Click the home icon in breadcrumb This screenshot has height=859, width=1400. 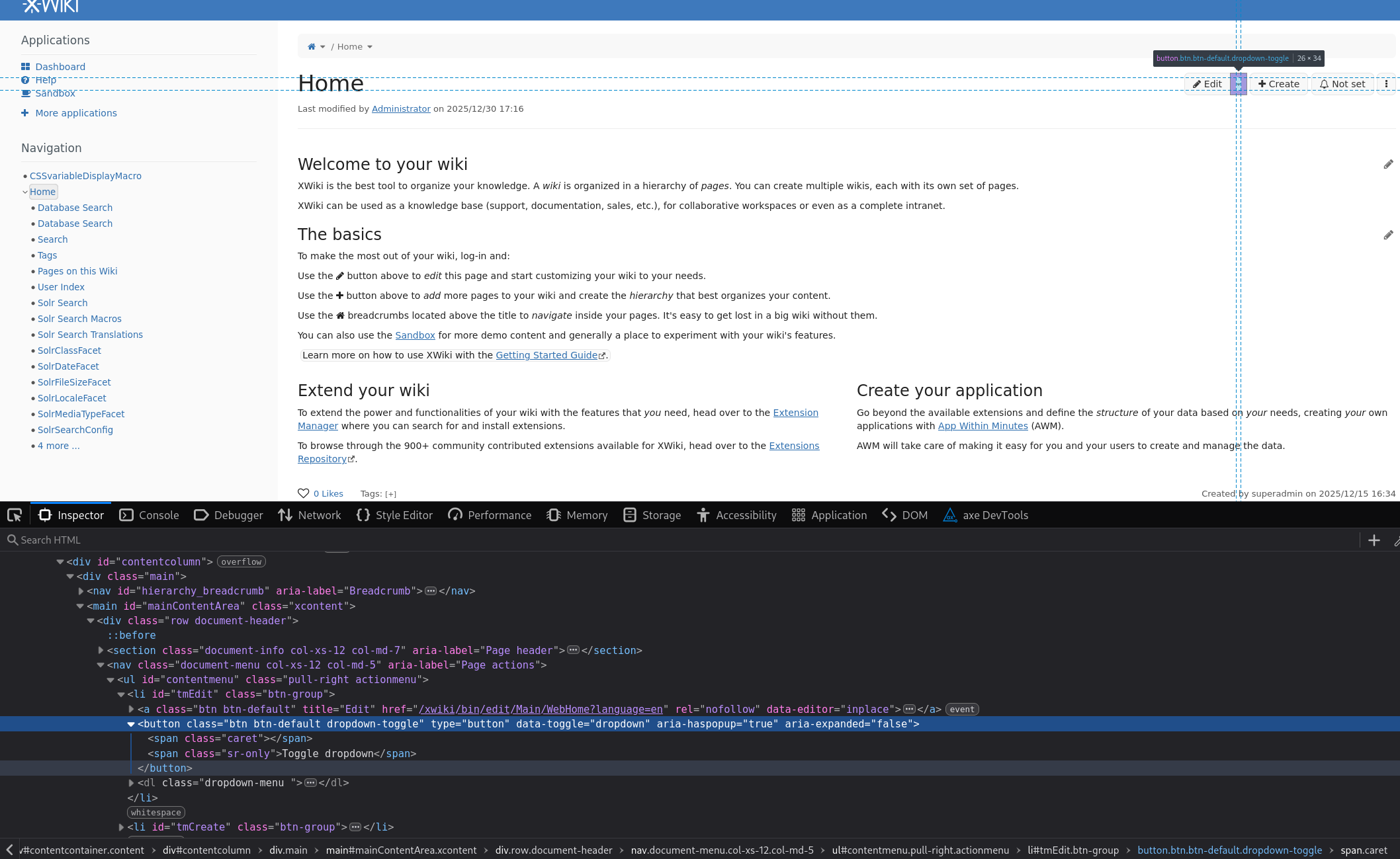point(312,47)
